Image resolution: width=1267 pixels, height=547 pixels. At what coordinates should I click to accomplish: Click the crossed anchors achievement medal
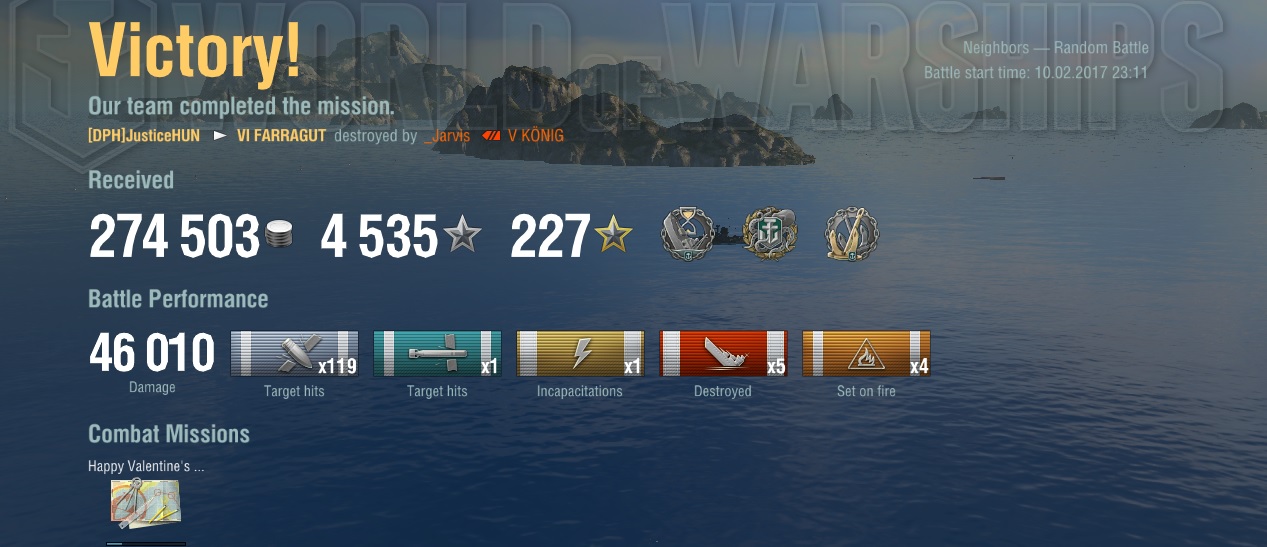pyautogui.click(x=852, y=236)
